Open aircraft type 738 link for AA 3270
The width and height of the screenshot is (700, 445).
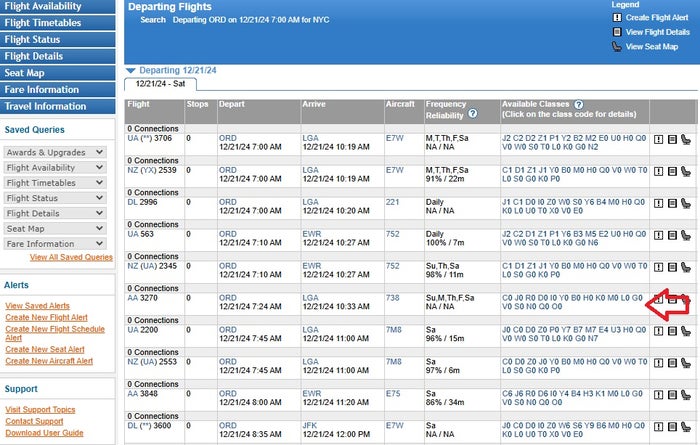pyautogui.click(x=393, y=298)
